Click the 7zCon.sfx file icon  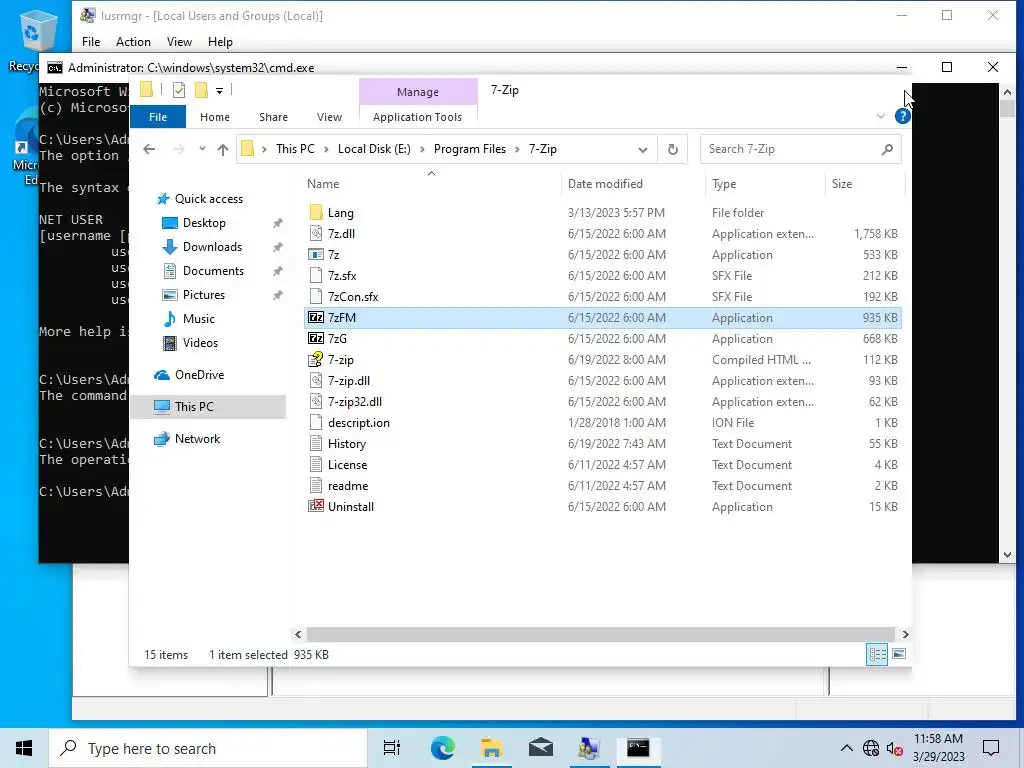coord(316,296)
